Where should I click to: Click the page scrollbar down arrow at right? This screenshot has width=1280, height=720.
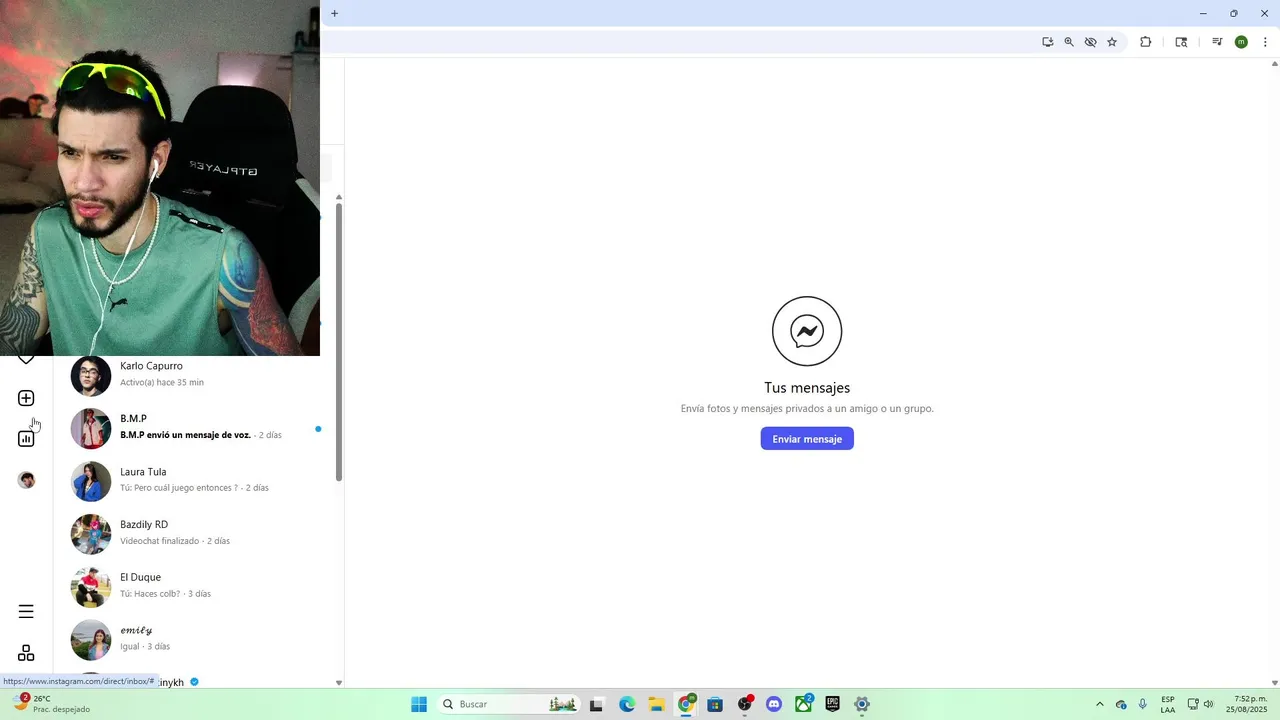point(1274,683)
